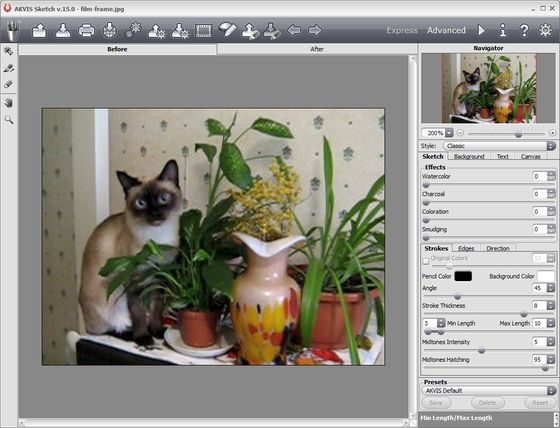
Task: Open the Style dropdown showing Classic
Action: coord(500,146)
